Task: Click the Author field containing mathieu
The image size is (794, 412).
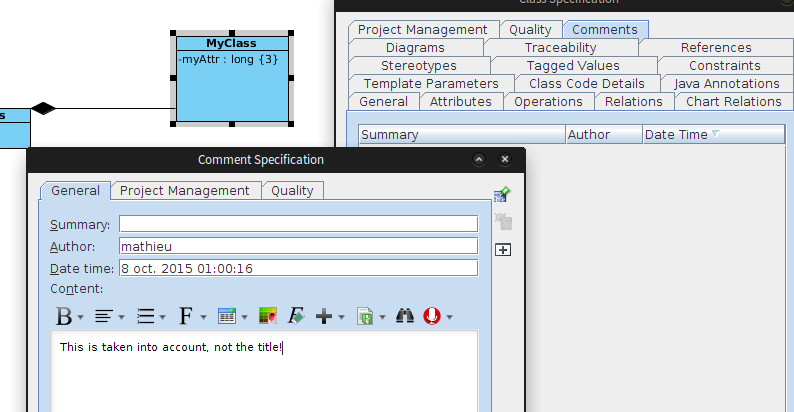Action: 298,246
